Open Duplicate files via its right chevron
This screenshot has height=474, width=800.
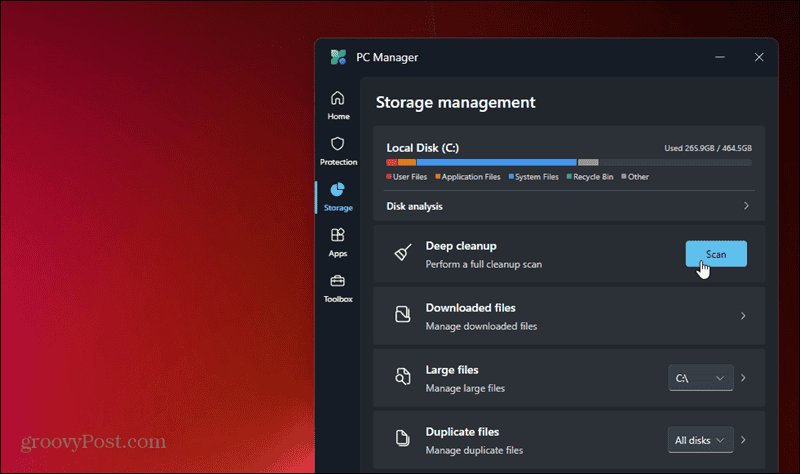click(743, 440)
